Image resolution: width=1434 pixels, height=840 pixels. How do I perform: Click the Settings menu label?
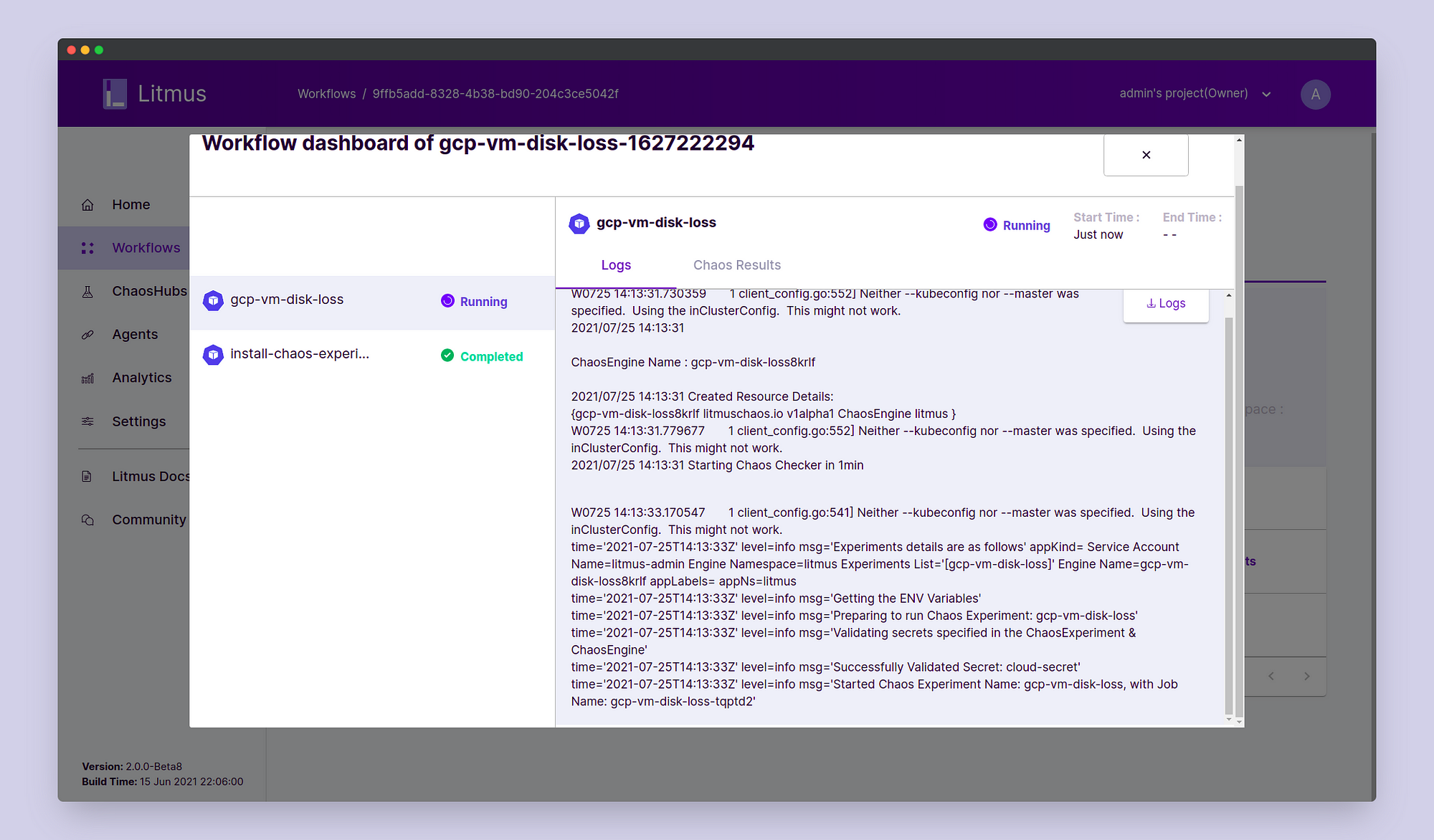pyautogui.click(x=139, y=421)
